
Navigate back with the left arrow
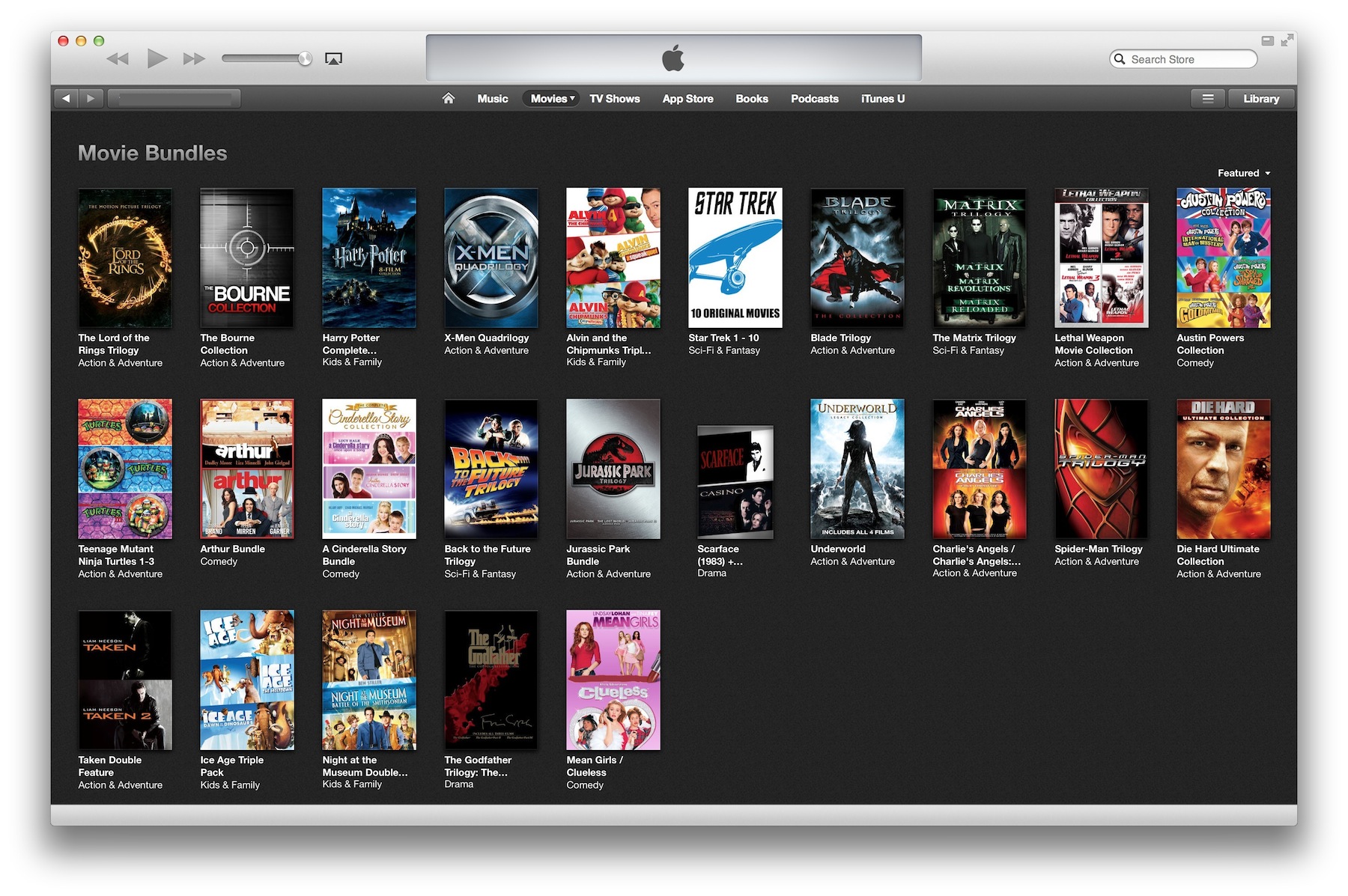(67, 98)
